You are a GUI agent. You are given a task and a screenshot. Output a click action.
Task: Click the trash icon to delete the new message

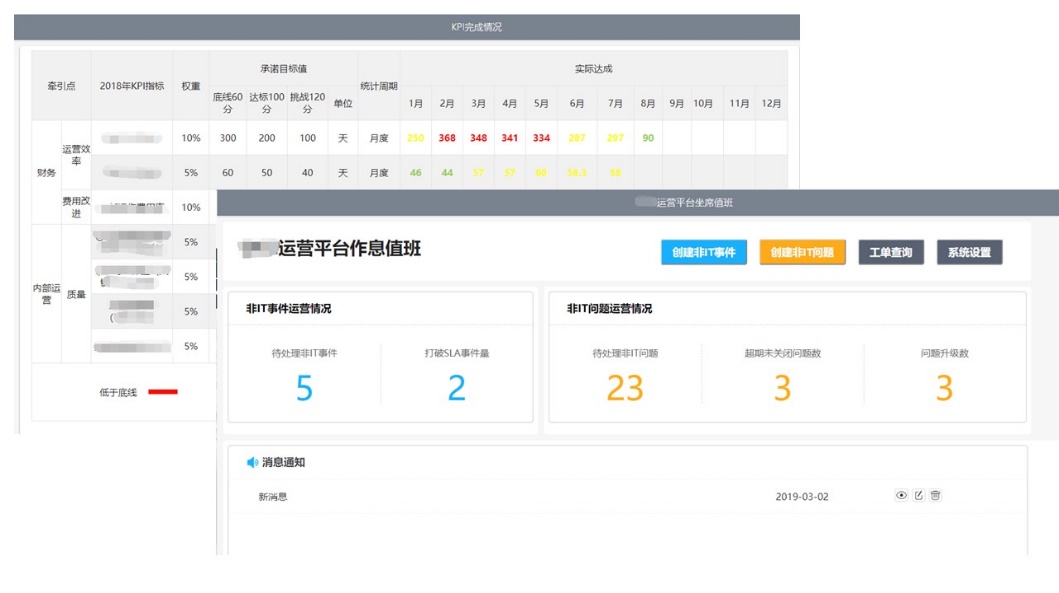(936, 495)
